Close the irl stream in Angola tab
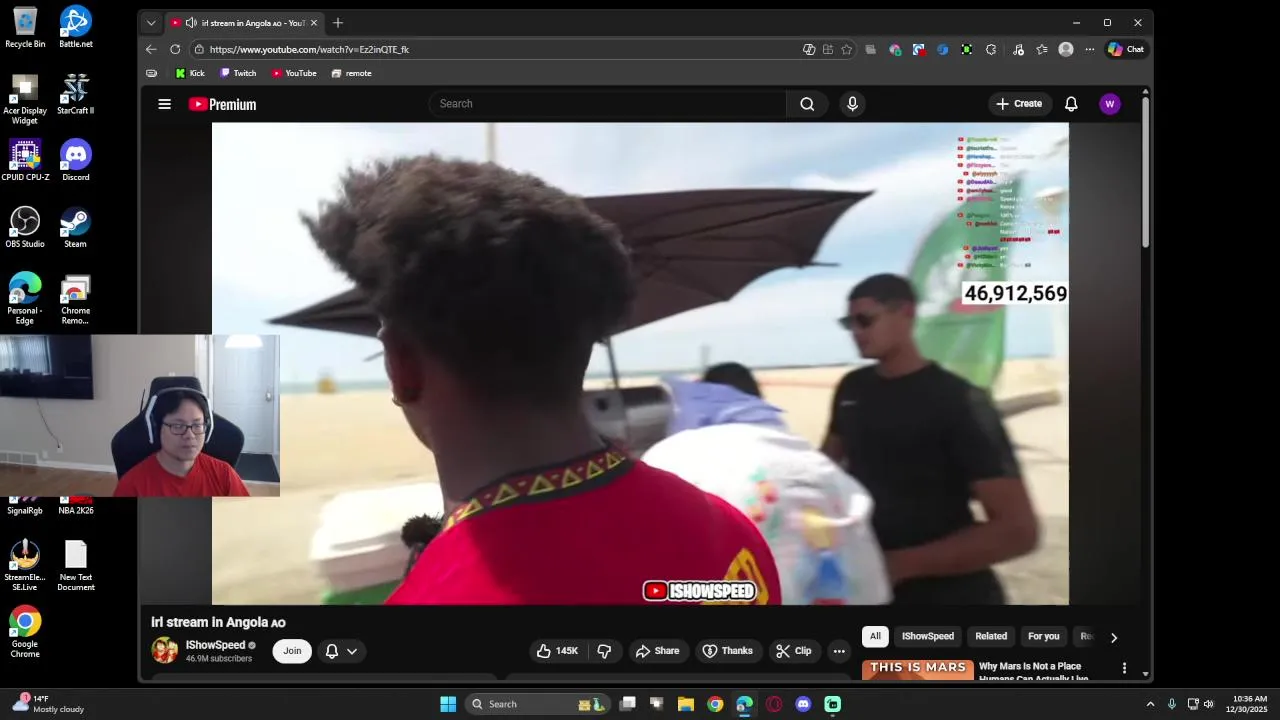This screenshot has width=1280, height=720. tap(314, 22)
